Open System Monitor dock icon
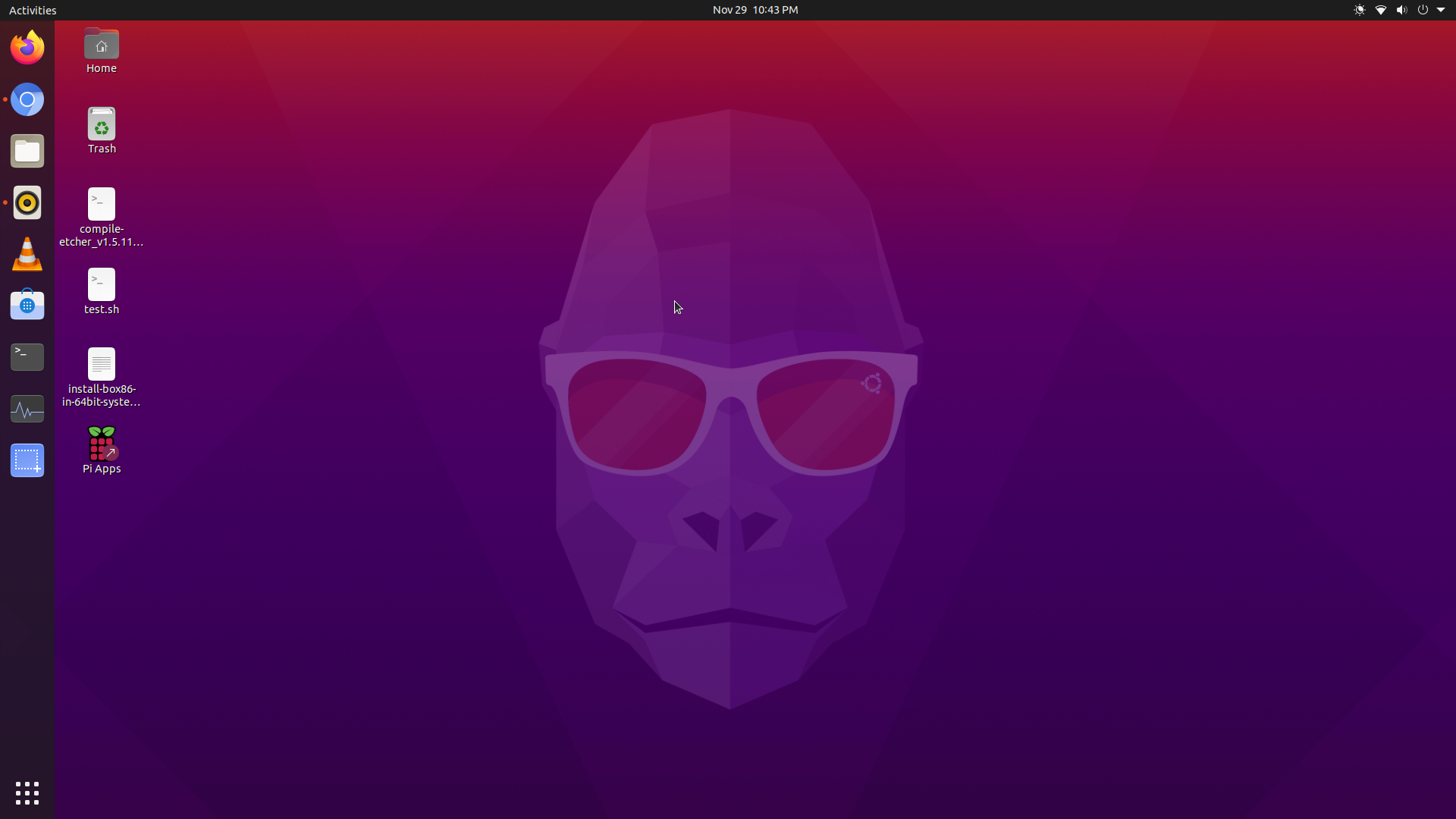Screen dimensions: 1456x819 [x=27, y=409]
